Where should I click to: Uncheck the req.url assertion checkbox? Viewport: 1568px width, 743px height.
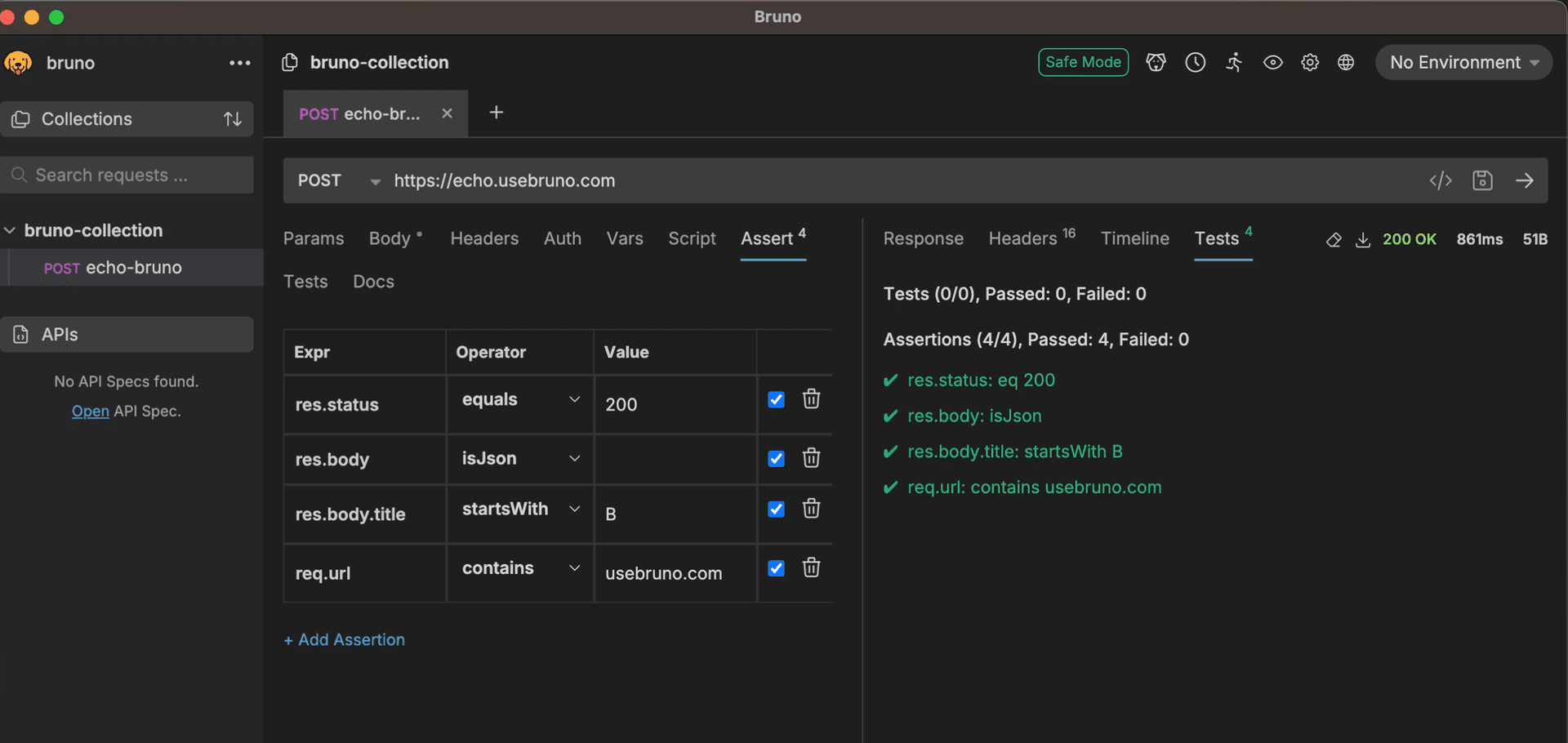coord(776,568)
